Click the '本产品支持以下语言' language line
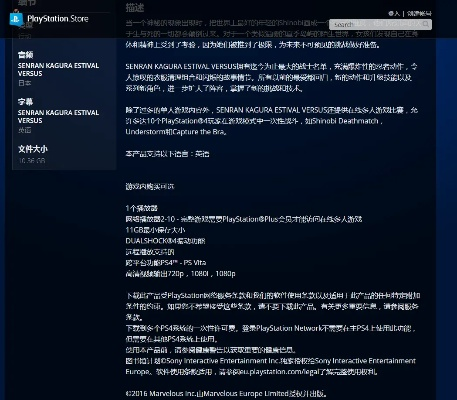This screenshot has height=400, width=457. [167, 154]
